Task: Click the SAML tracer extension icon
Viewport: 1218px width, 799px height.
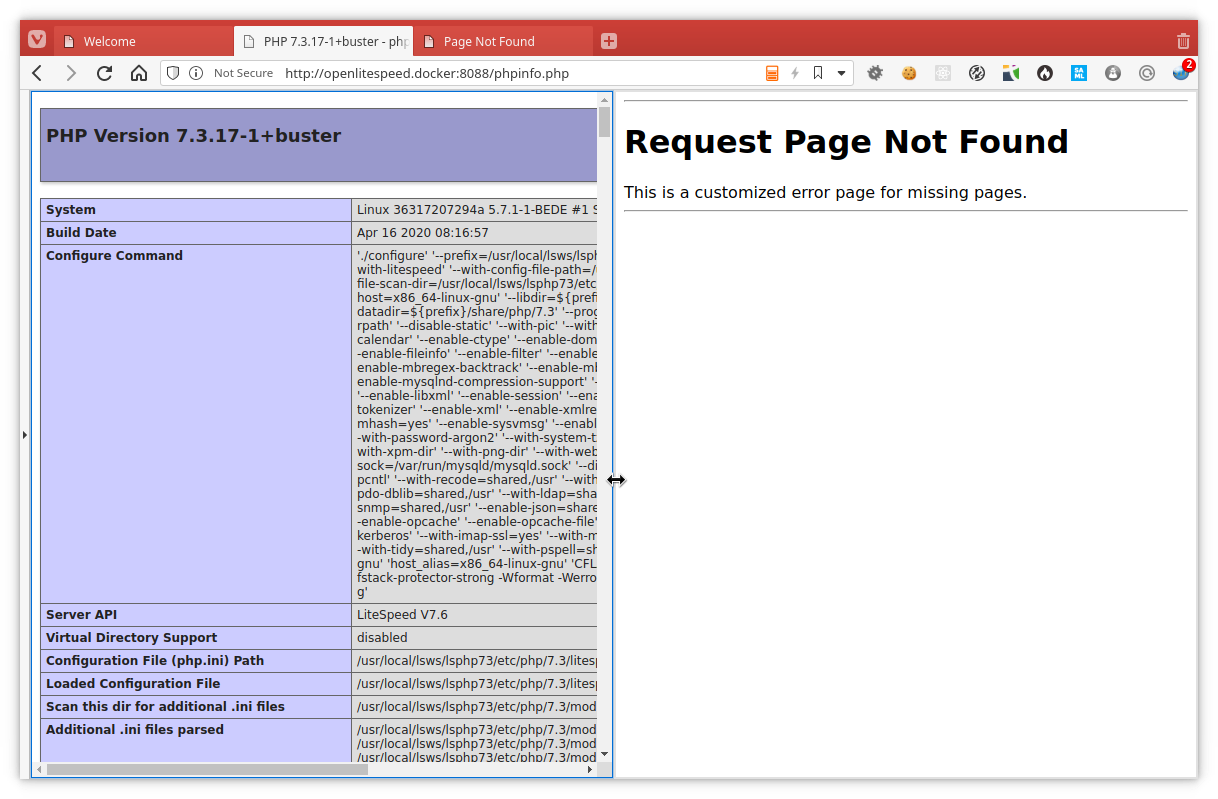Action: (x=1079, y=73)
